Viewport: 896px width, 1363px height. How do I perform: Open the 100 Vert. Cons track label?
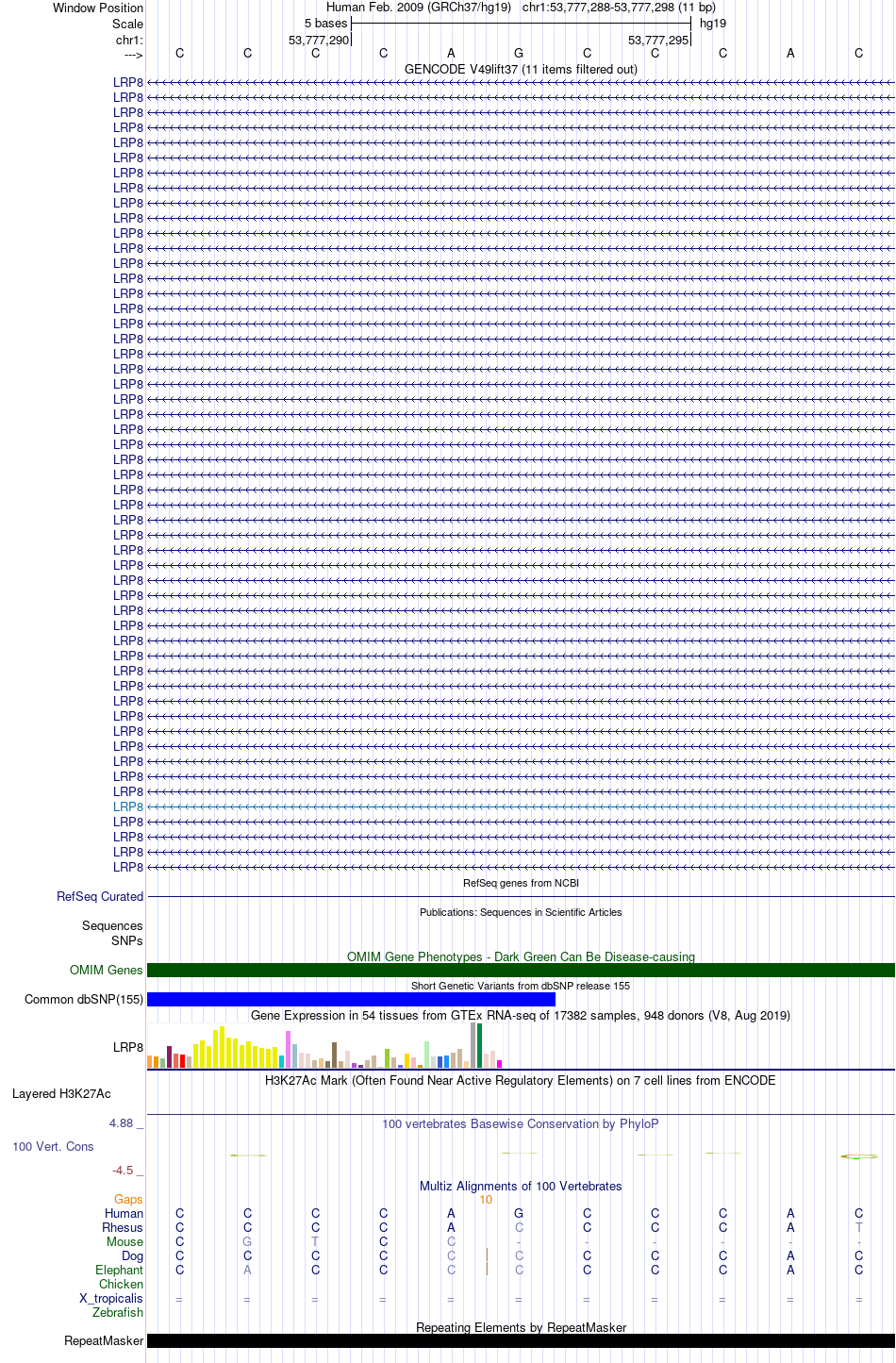pos(53,1146)
